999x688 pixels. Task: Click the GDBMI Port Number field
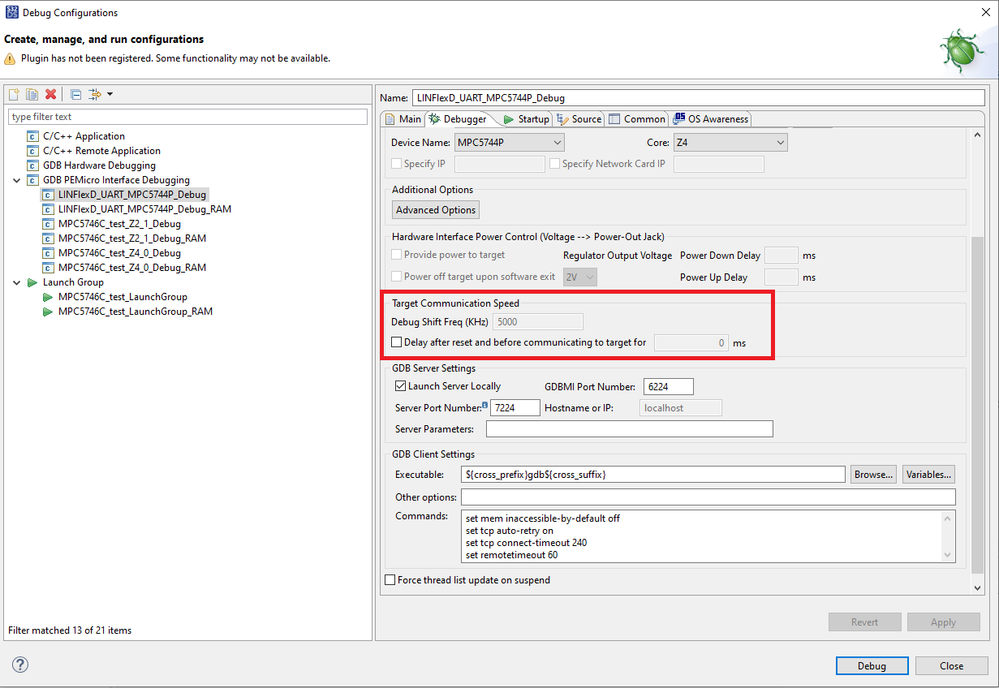click(x=668, y=386)
